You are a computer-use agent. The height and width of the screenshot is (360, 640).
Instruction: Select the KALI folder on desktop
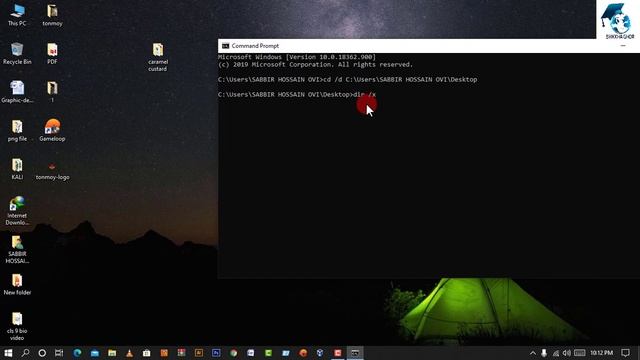(17, 169)
